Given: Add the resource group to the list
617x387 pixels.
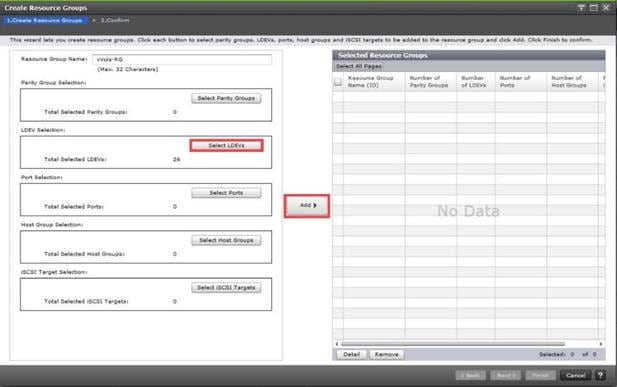Looking at the screenshot, I should (307, 206).
